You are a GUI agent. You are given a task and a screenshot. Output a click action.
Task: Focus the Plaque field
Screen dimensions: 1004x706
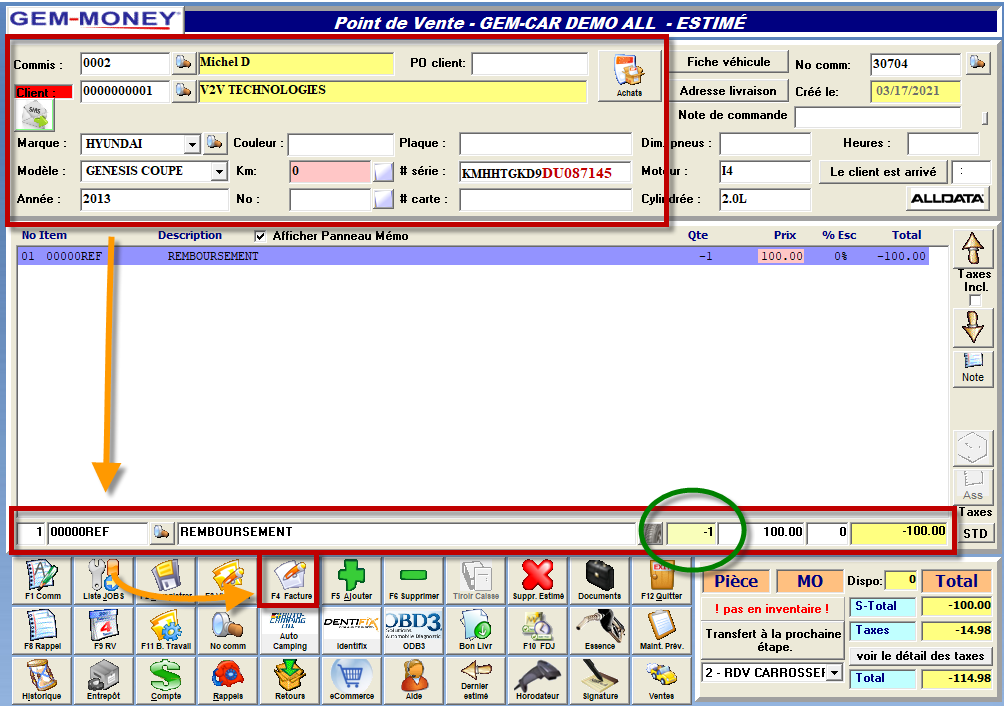tap(546, 144)
